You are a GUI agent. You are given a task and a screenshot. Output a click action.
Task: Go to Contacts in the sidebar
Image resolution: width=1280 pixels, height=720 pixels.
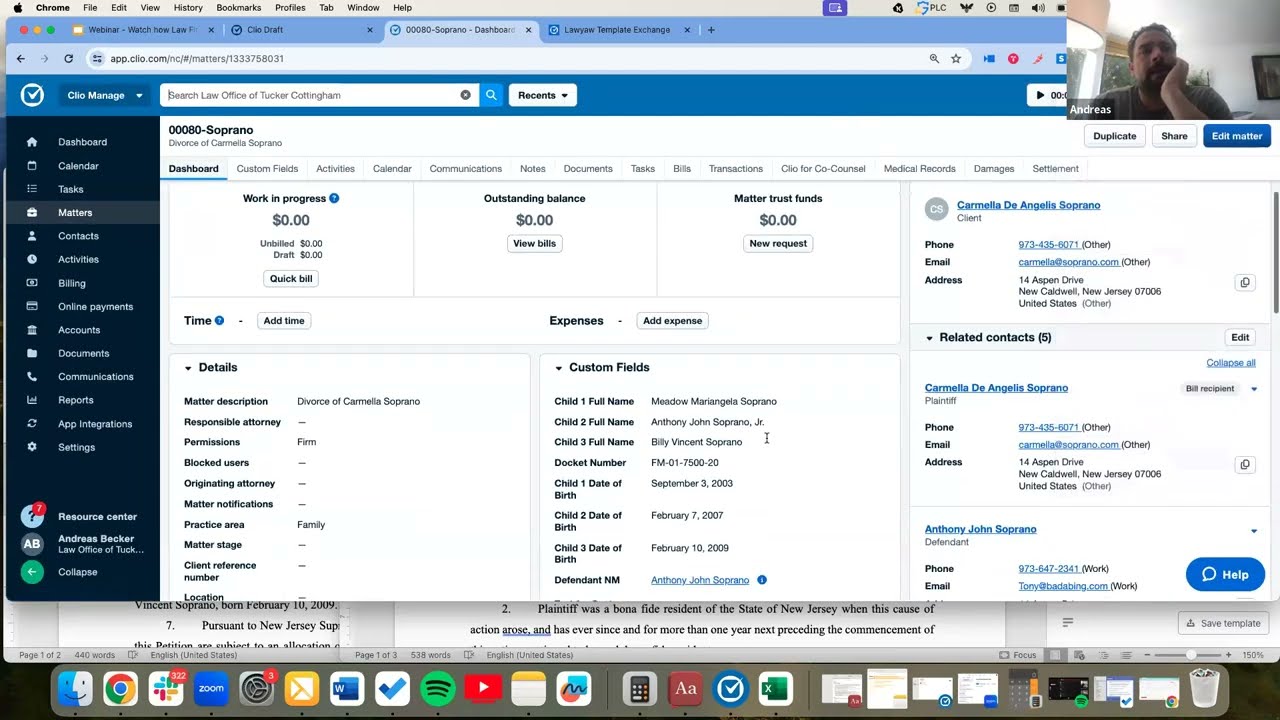click(78, 236)
